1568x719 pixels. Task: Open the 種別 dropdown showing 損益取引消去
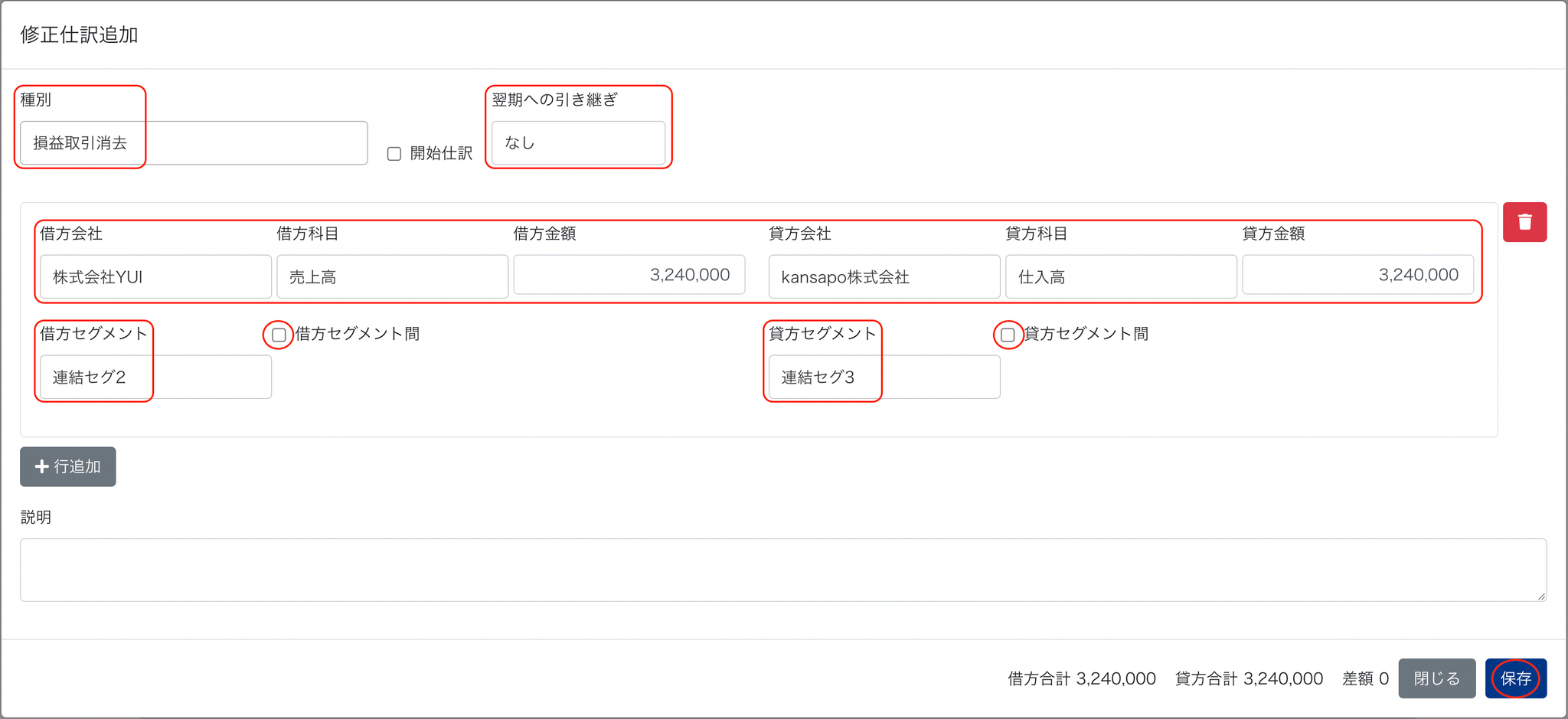[x=194, y=143]
